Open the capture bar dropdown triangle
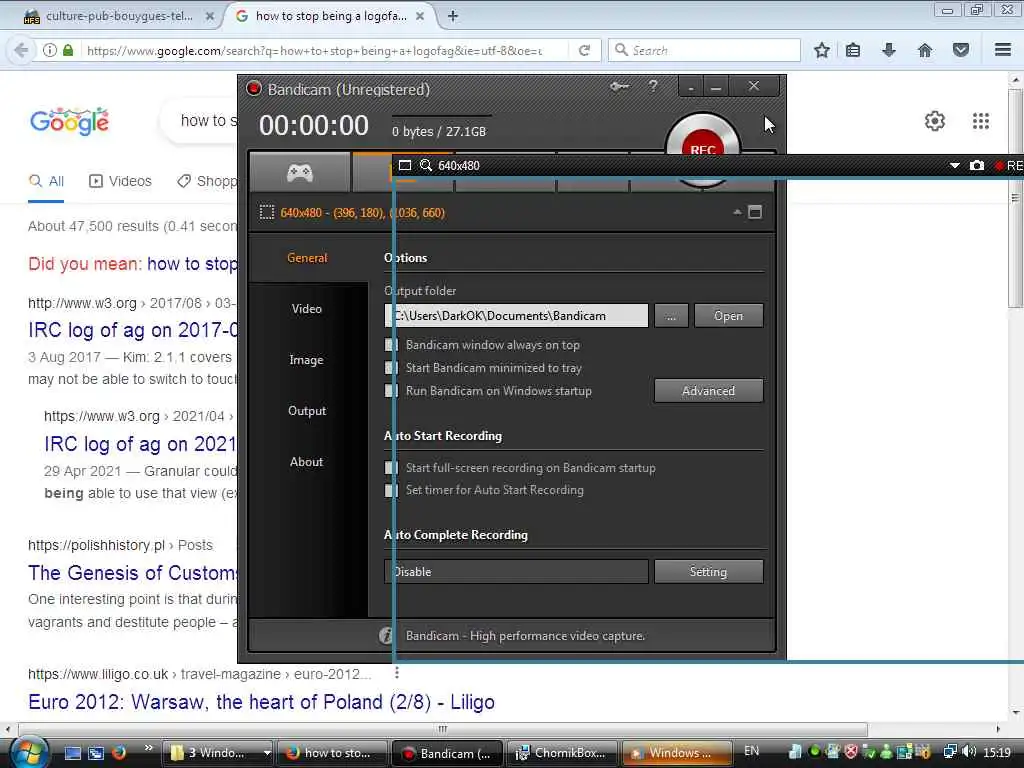The height and width of the screenshot is (768, 1024). (954, 166)
